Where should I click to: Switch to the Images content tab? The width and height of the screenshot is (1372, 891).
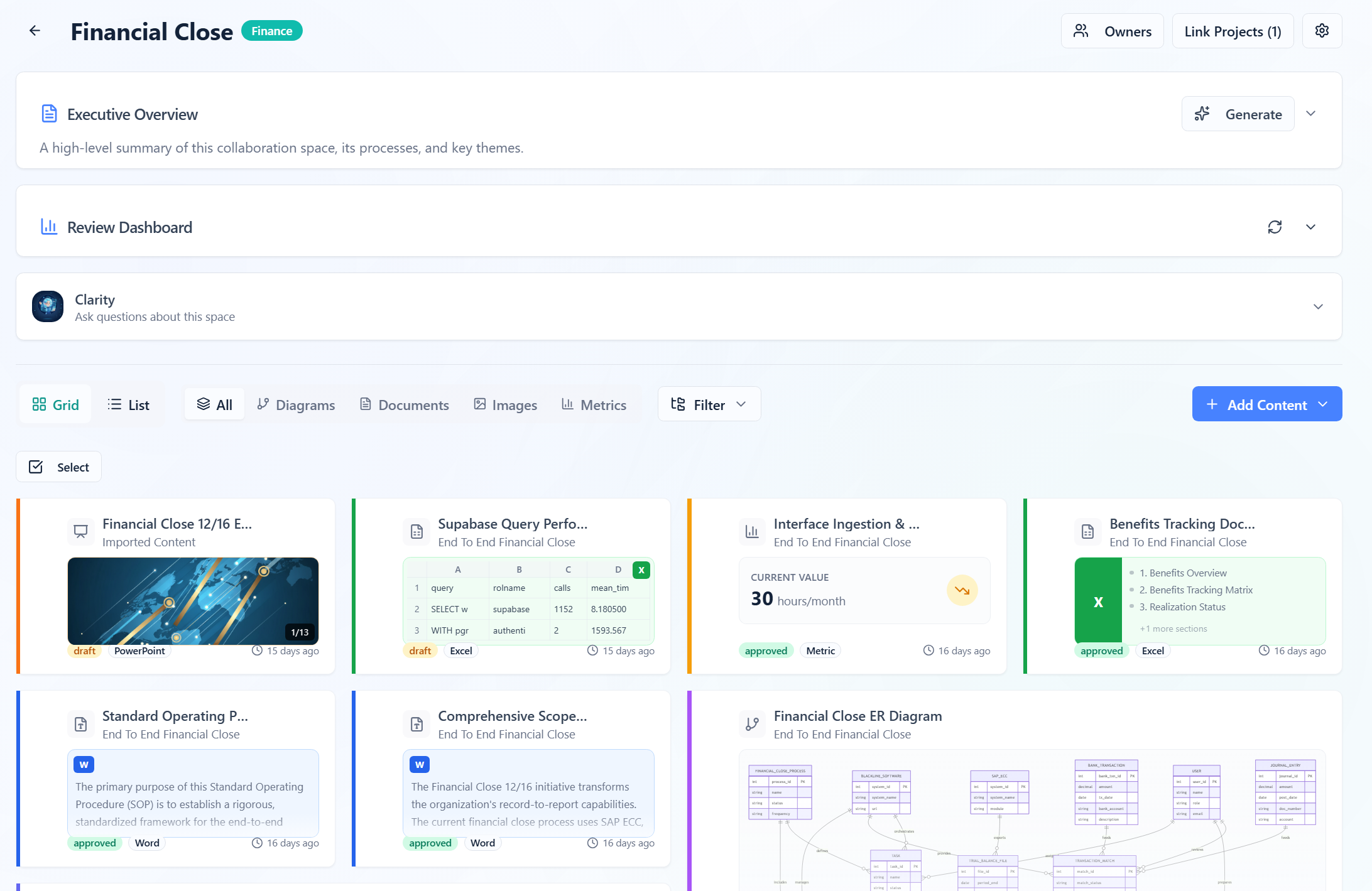tap(505, 404)
